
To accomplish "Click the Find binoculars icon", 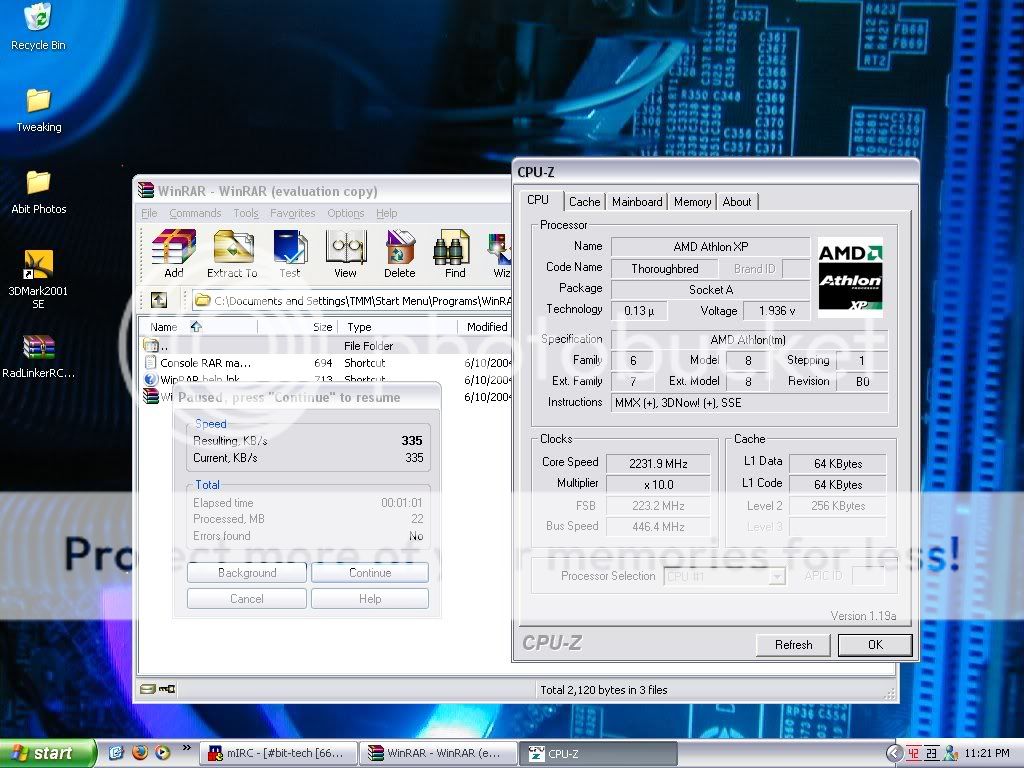I will (455, 250).
